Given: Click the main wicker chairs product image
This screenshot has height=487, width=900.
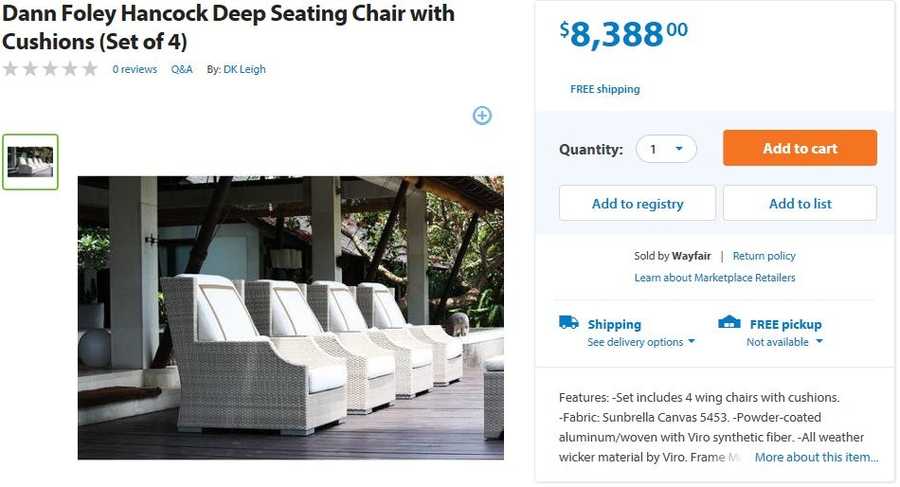Looking at the screenshot, I should point(290,318).
